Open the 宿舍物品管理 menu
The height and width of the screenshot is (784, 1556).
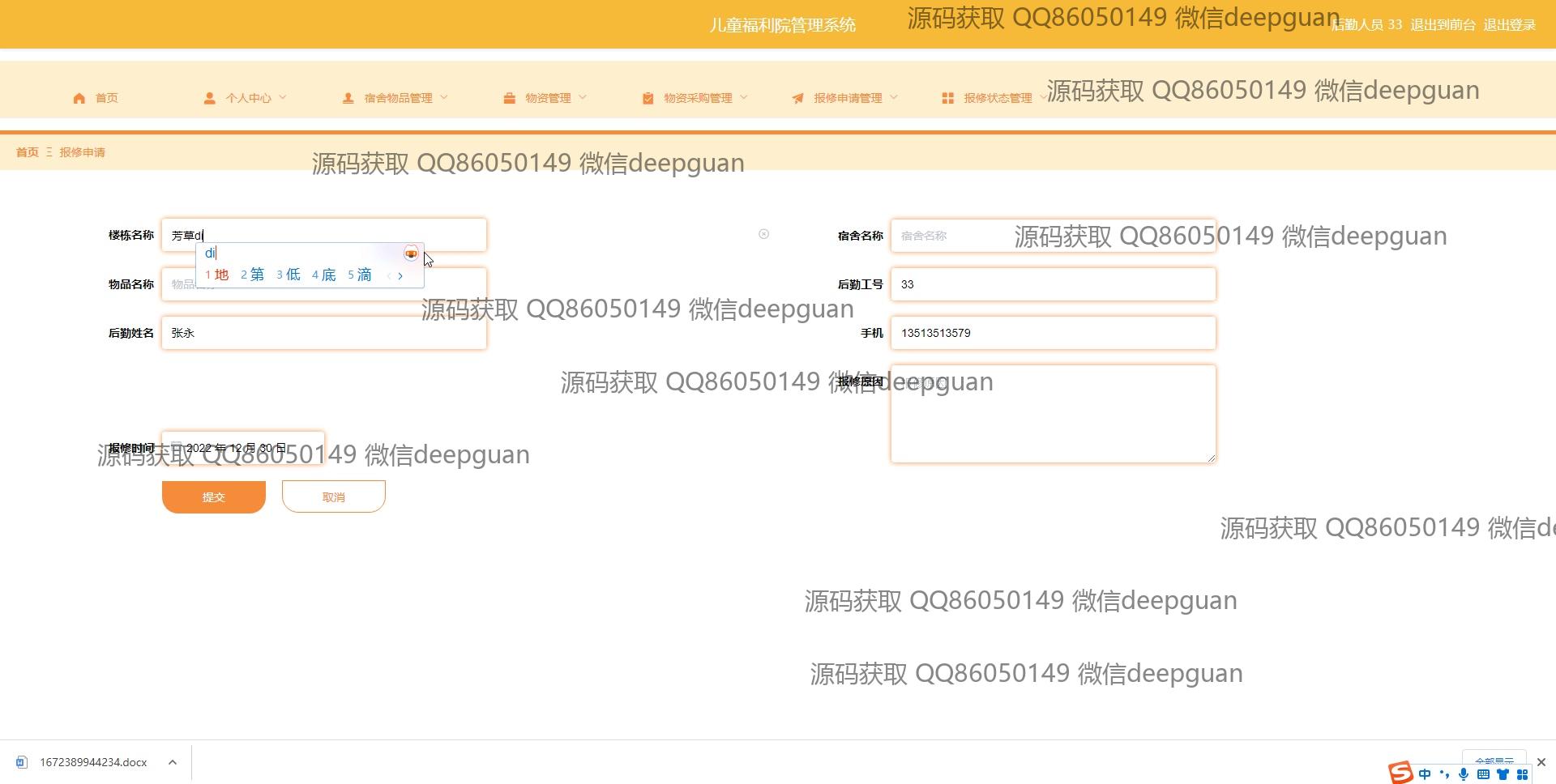pos(398,98)
